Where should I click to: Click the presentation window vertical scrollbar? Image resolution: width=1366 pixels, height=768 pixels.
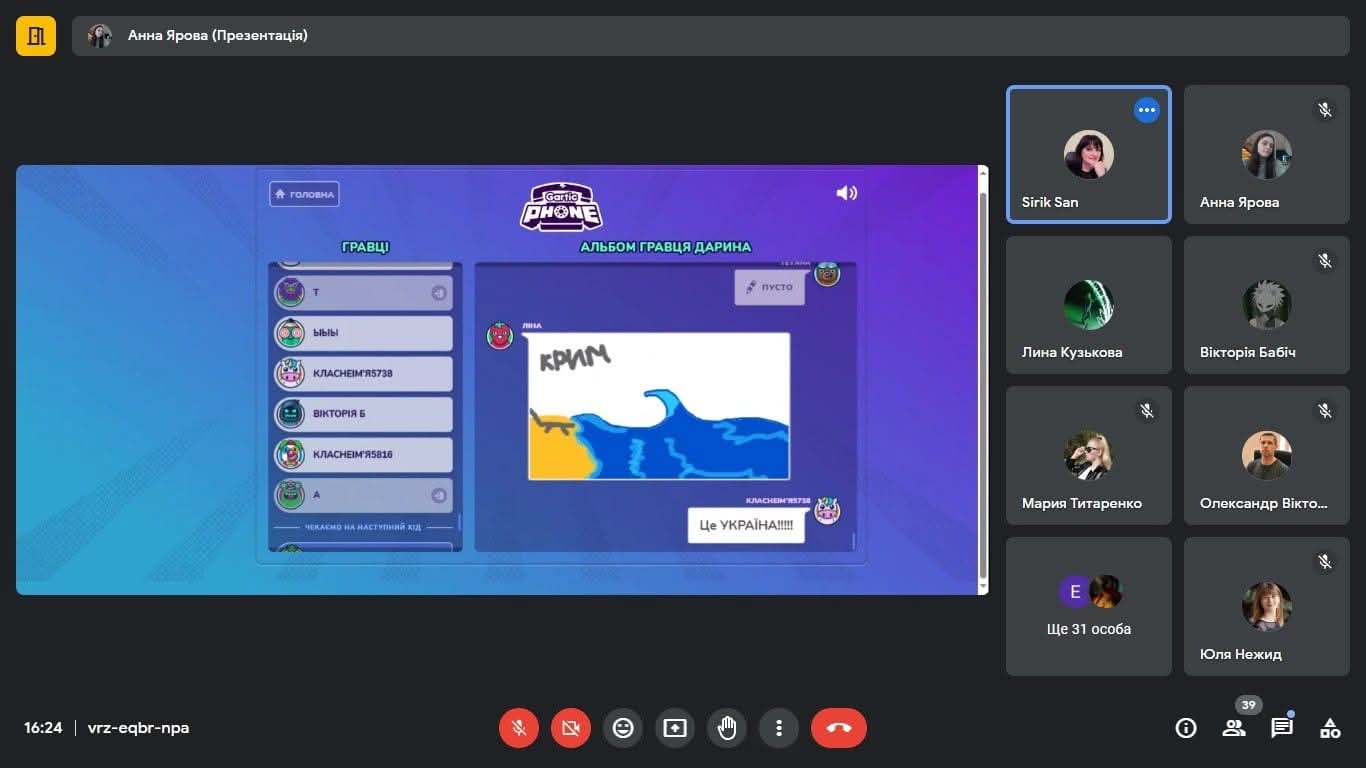pos(982,380)
